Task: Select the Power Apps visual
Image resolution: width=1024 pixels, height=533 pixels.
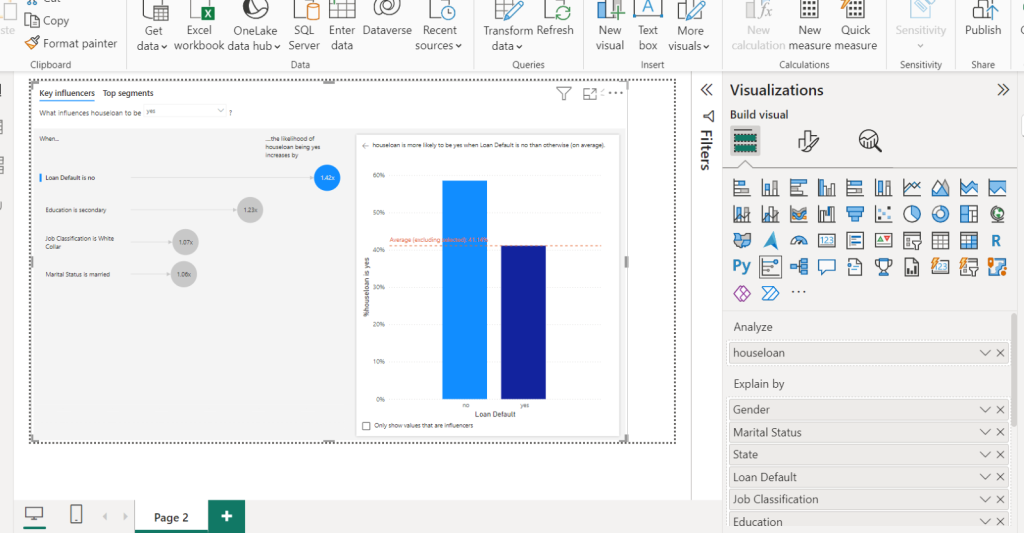Action: click(741, 293)
